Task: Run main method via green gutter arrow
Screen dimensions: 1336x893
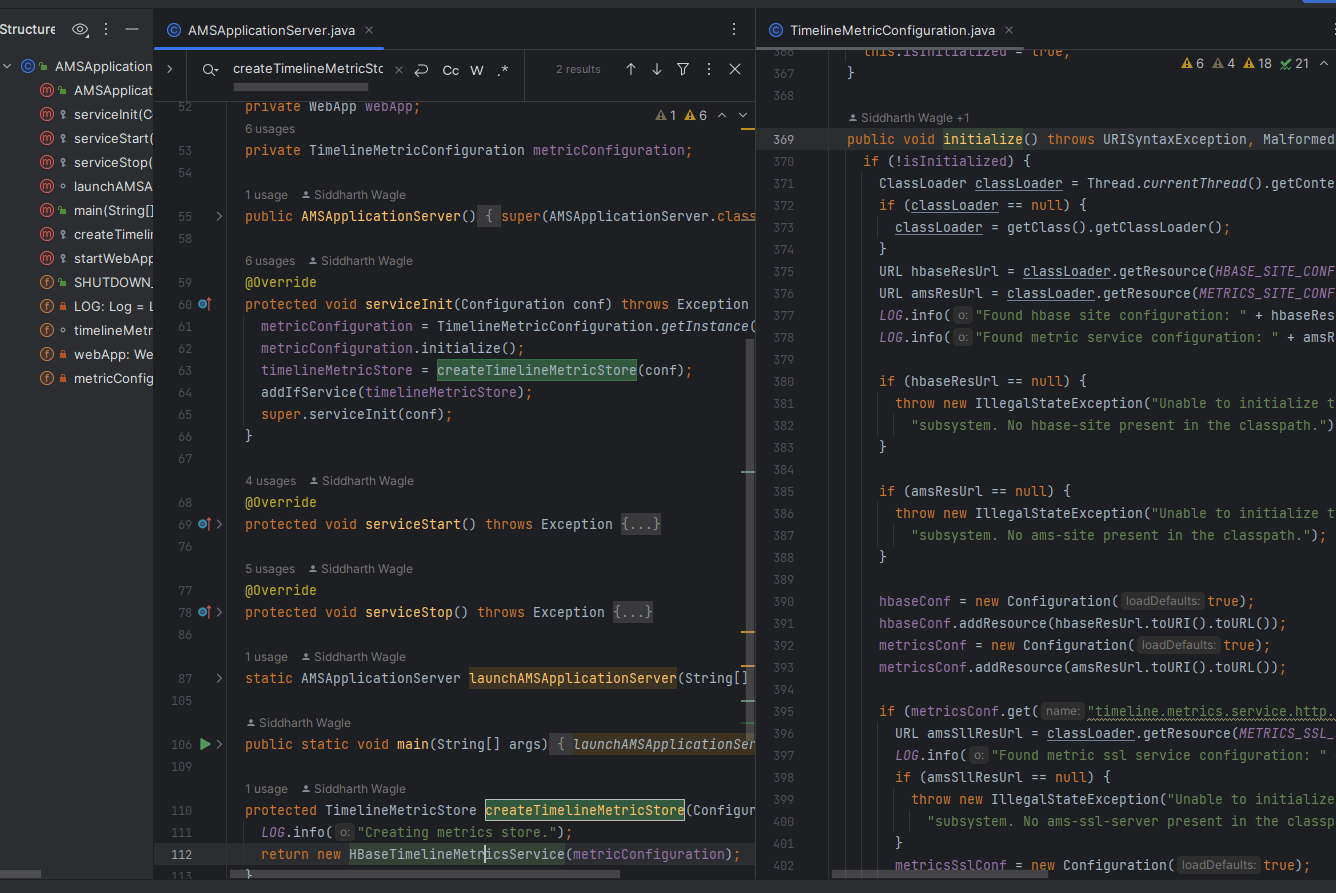Action: (x=205, y=744)
